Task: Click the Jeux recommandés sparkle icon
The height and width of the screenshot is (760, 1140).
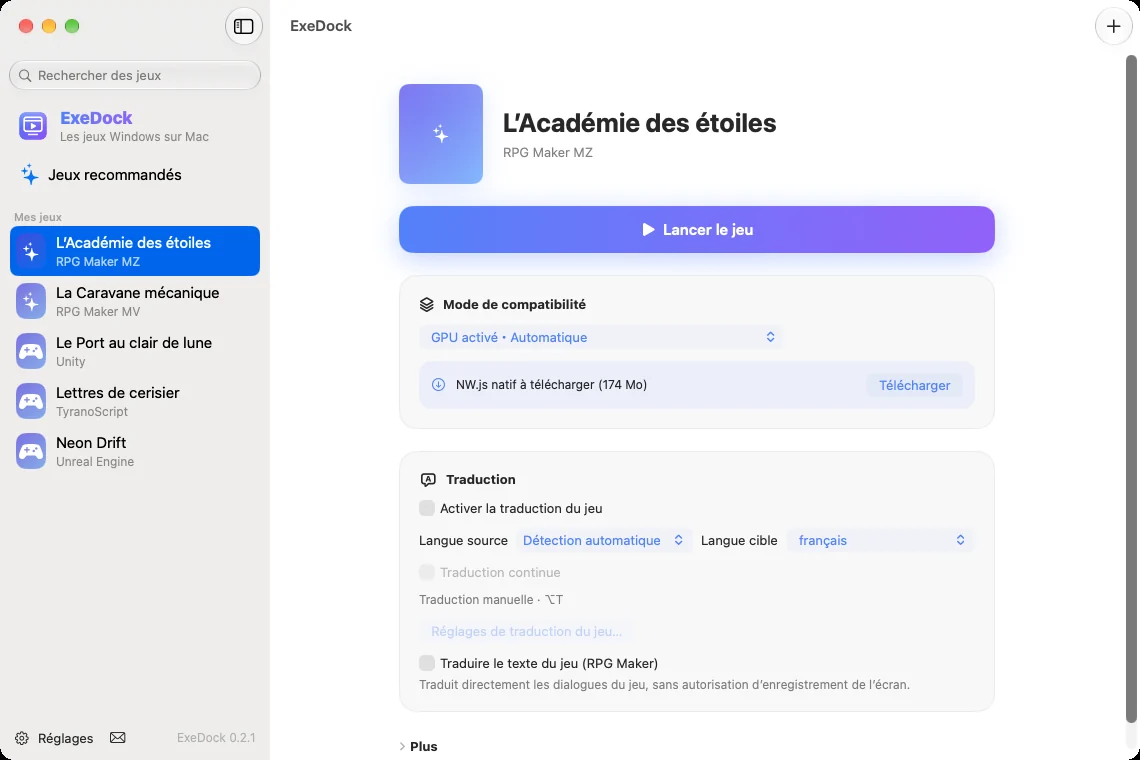Action: 29,175
